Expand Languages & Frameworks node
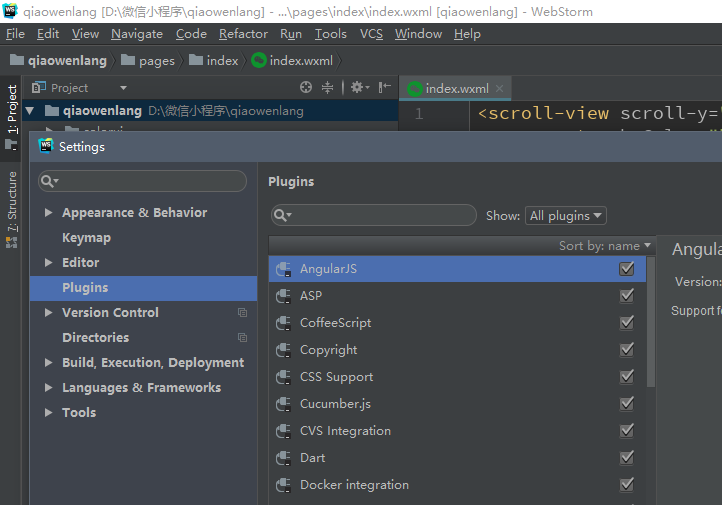The image size is (722, 505). click(x=48, y=388)
